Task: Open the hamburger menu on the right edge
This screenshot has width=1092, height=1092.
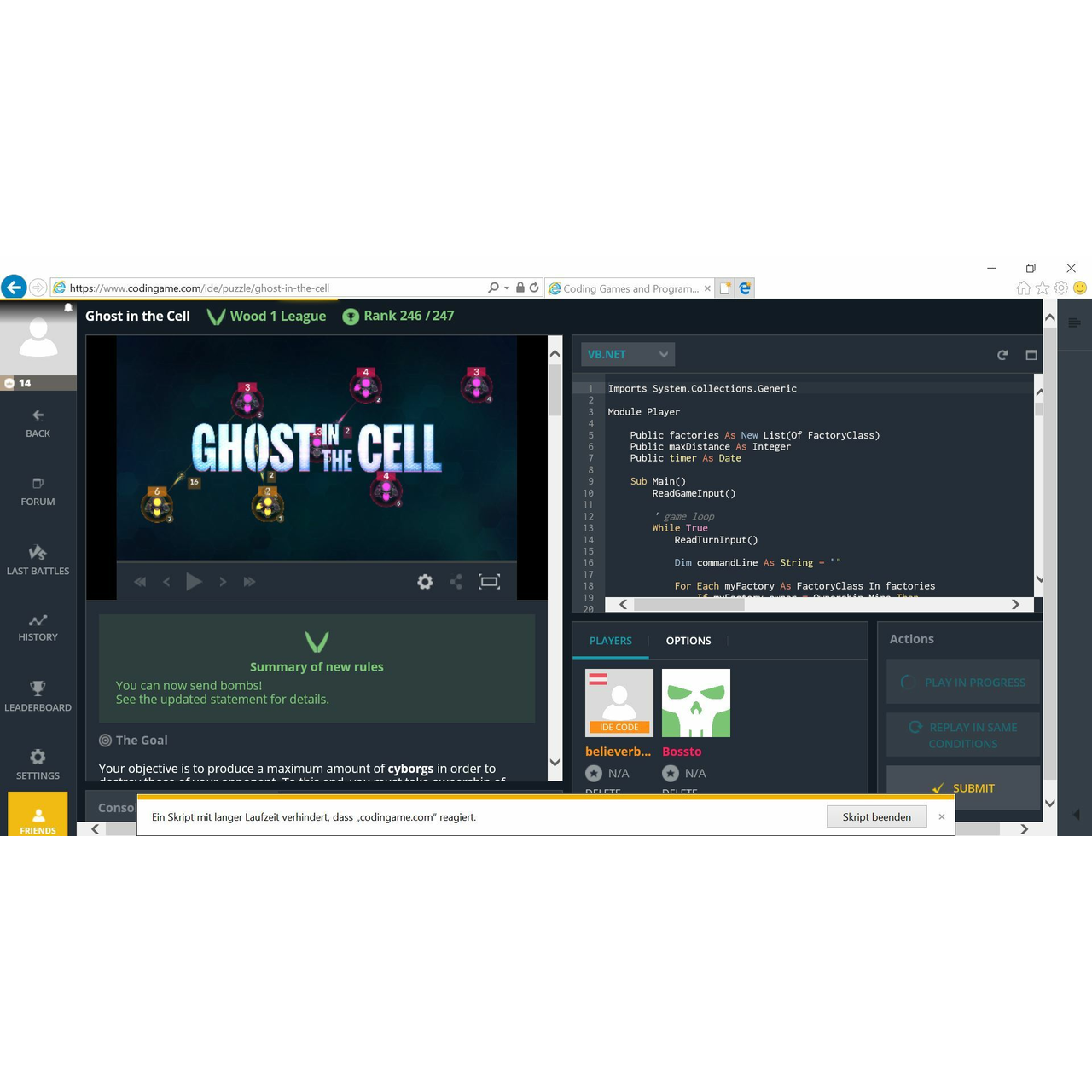Action: pyautogui.click(x=1074, y=323)
